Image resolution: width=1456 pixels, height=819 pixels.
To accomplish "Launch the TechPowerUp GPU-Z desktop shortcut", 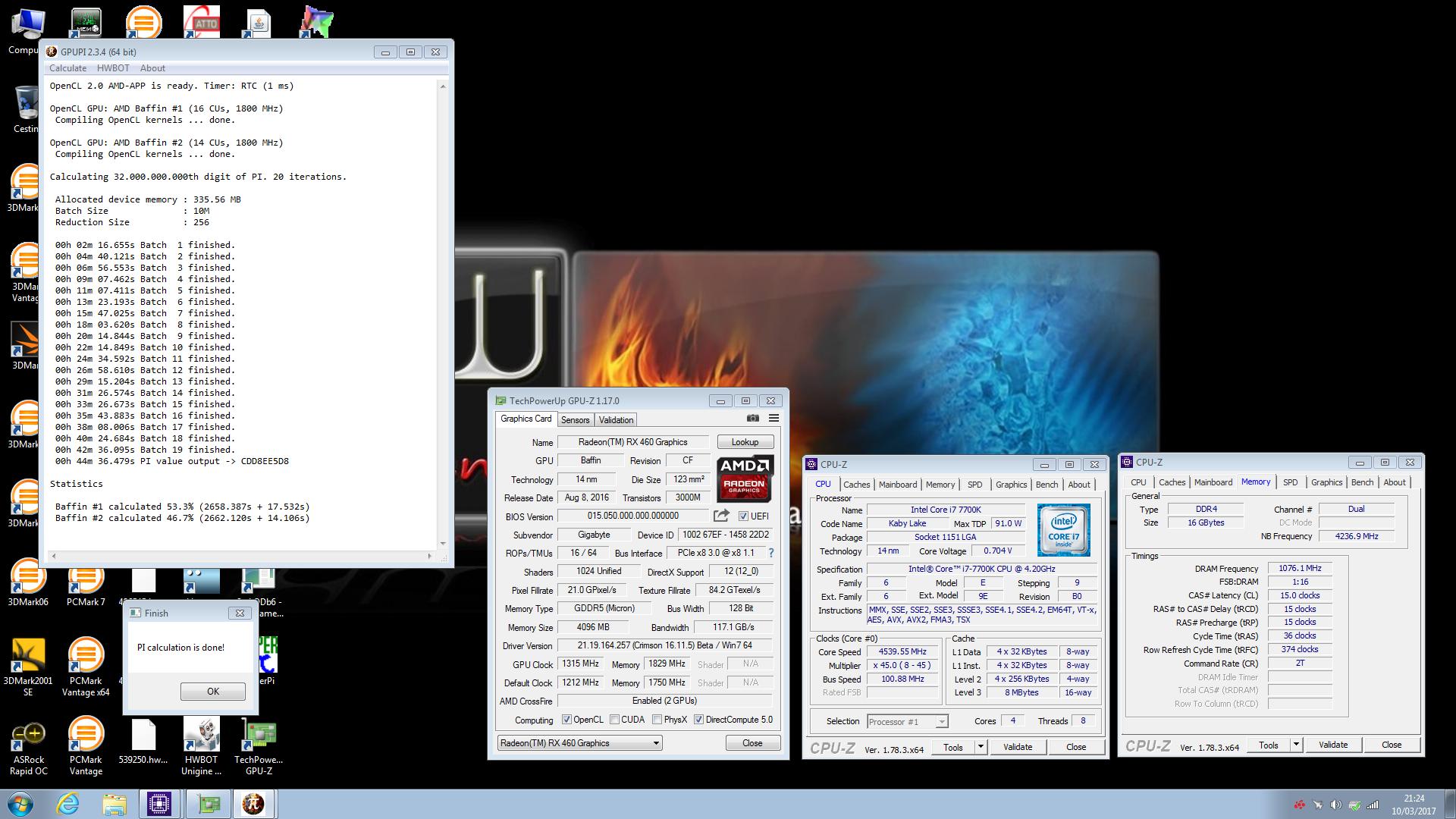I will pyautogui.click(x=259, y=747).
